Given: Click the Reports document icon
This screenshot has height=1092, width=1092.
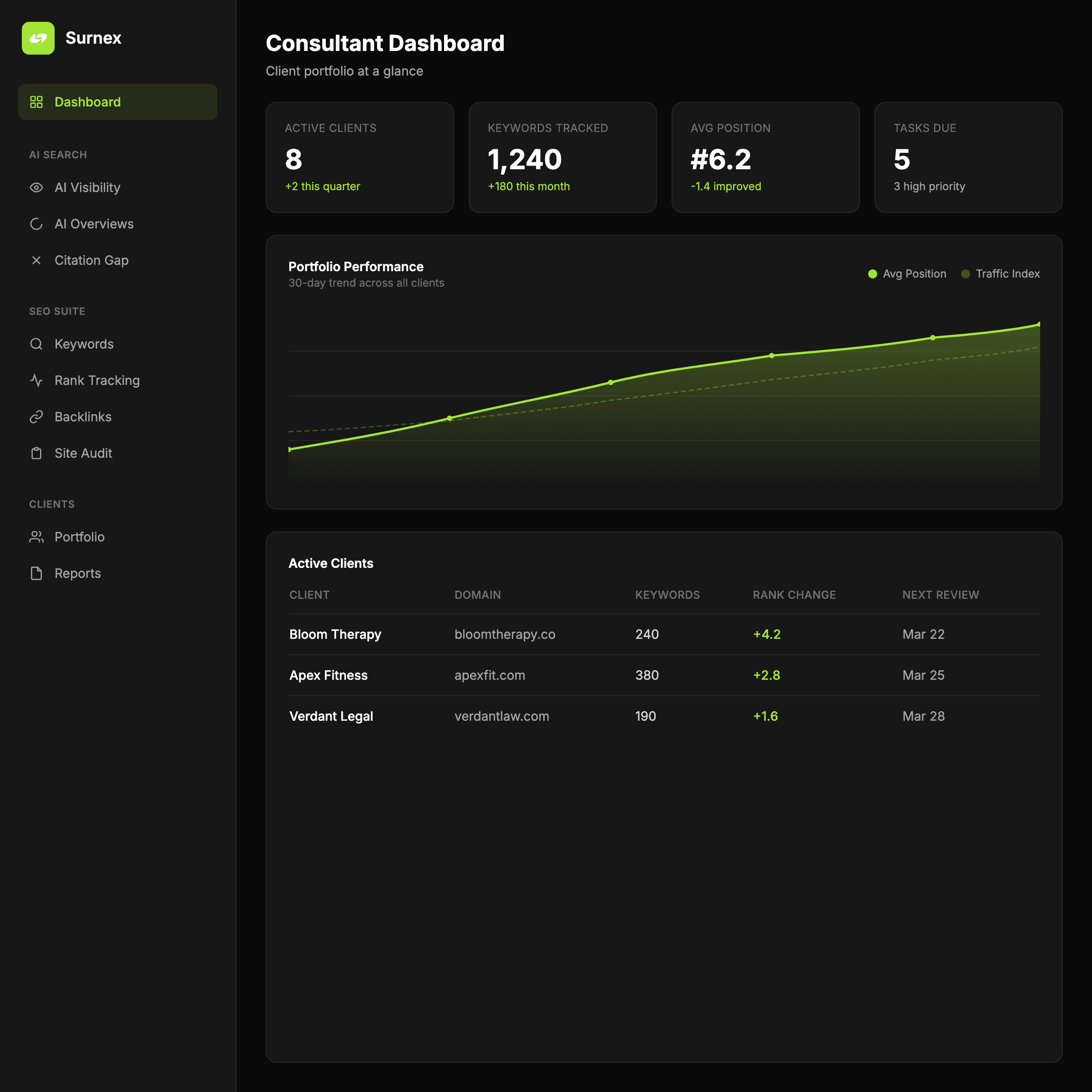Looking at the screenshot, I should [x=36, y=573].
